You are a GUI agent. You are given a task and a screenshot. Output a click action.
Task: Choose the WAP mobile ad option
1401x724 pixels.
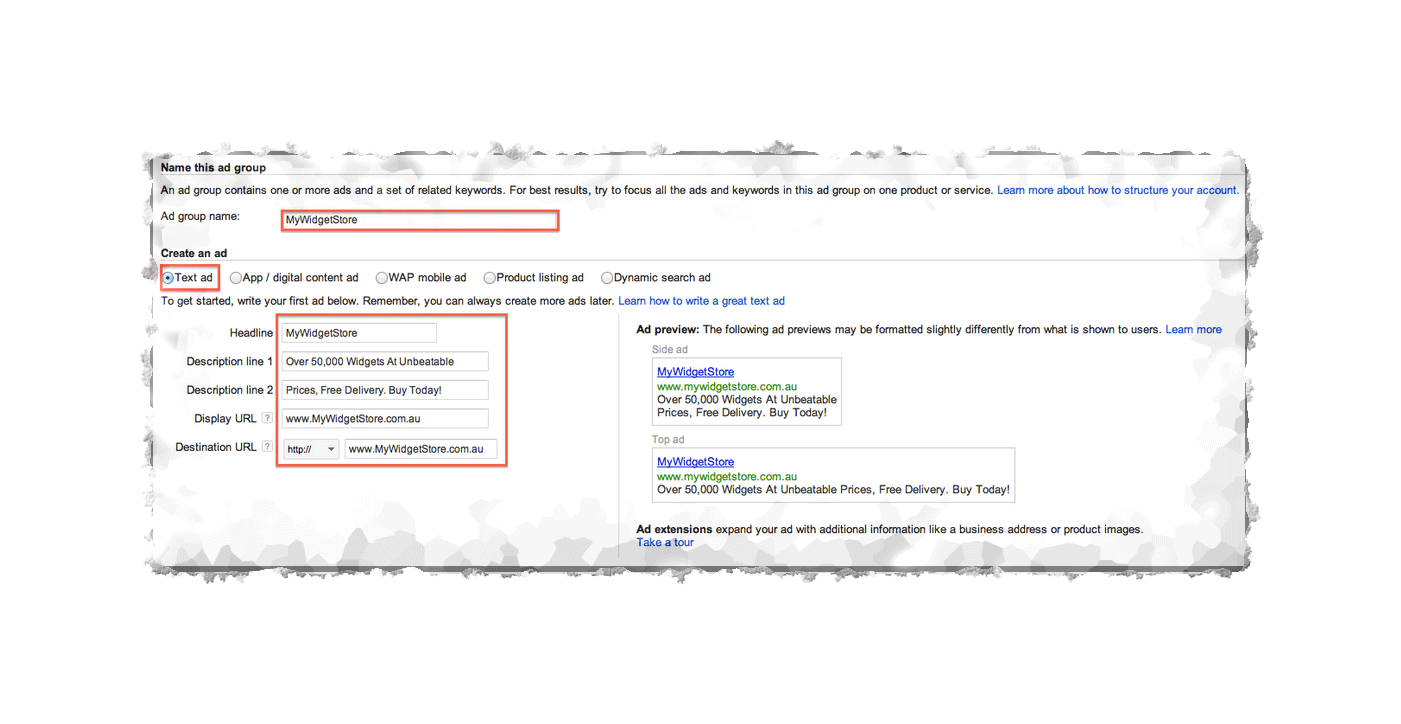tap(382, 278)
